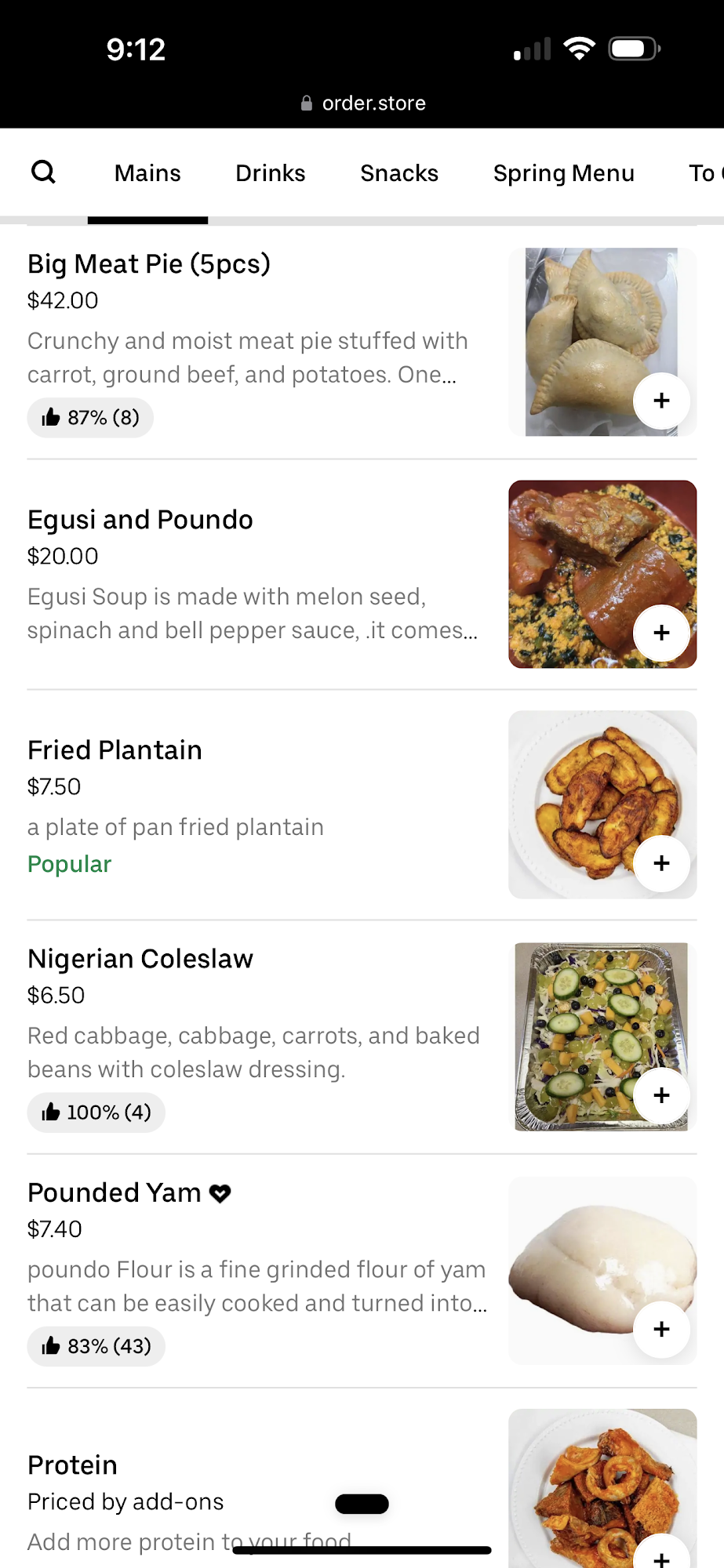The image size is (724, 1568).
Task: Add Big Meat Pie to cart
Action: [x=661, y=401]
